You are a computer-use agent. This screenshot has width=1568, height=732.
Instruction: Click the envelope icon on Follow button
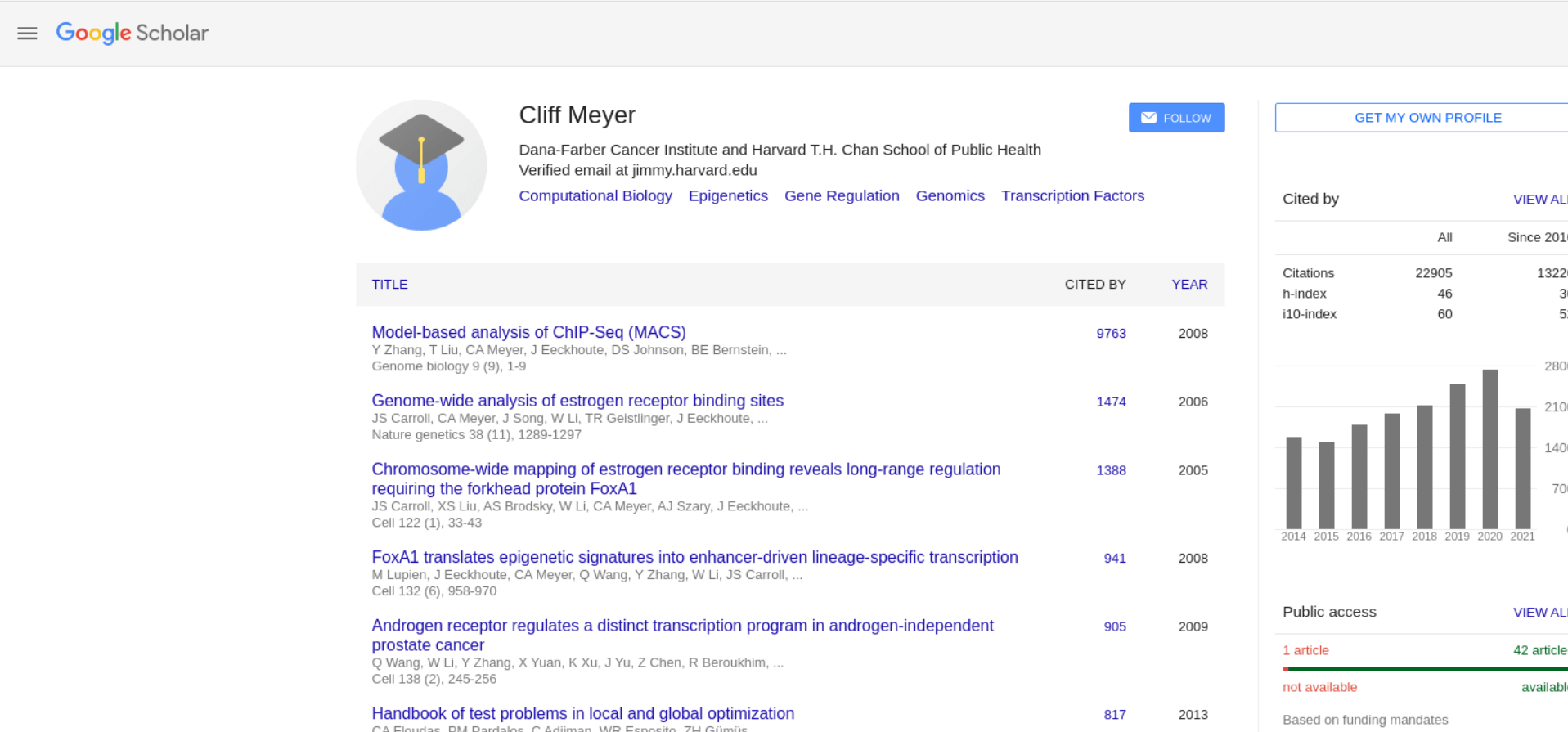[x=1148, y=118]
